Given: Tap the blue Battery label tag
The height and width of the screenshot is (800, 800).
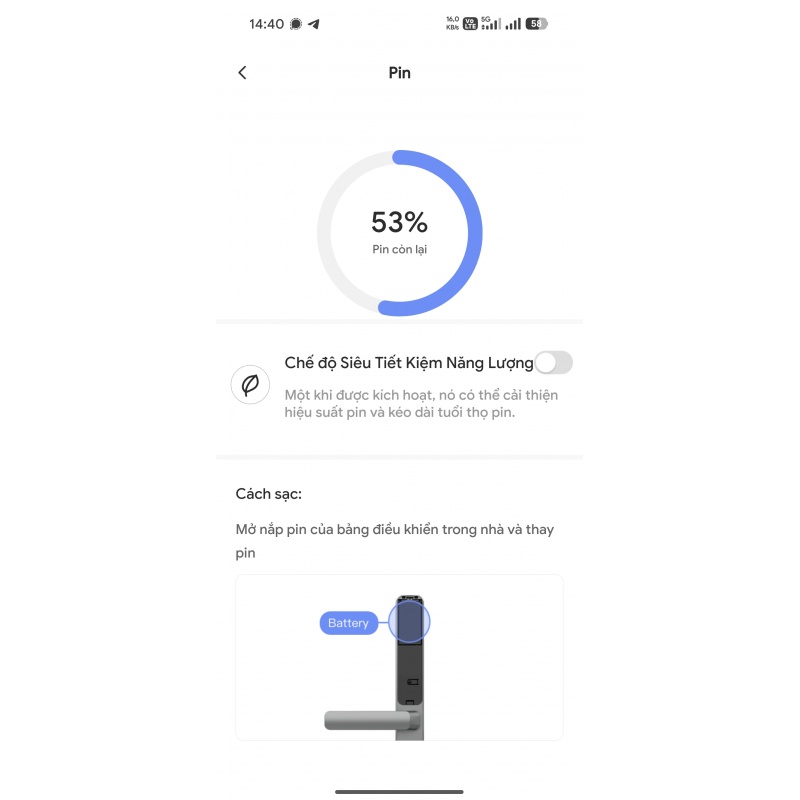Looking at the screenshot, I should pos(349,623).
